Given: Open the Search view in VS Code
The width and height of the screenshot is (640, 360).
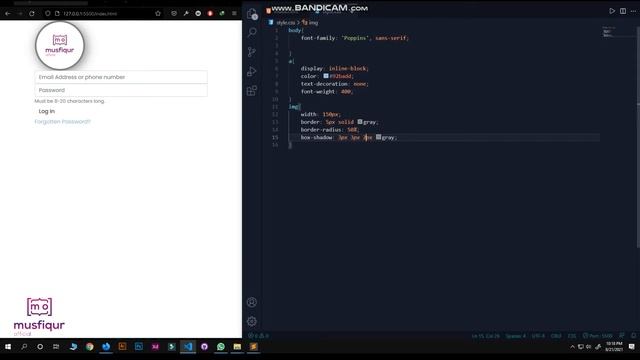Looking at the screenshot, I should pos(252,32).
